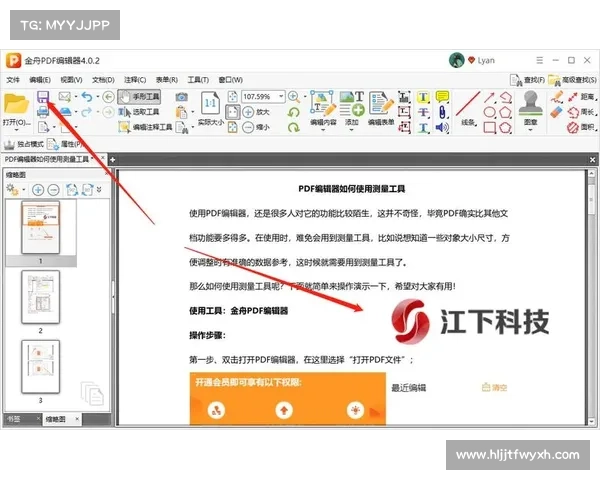Click the underline text T icon
Image resolution: width=600 pixels, height=480 pixels.
(423, 127)
